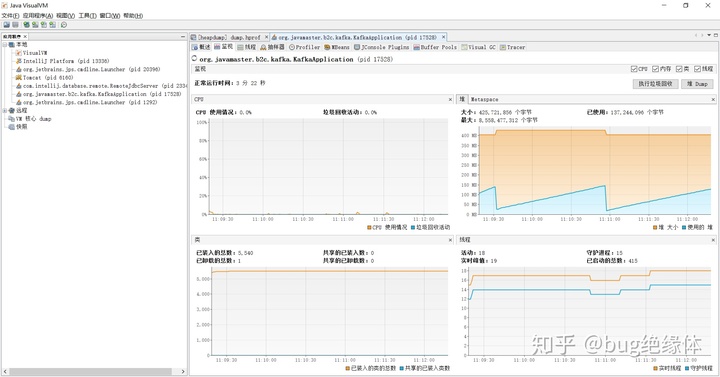Switch to the 线程 threads tab

pos(247,47)
